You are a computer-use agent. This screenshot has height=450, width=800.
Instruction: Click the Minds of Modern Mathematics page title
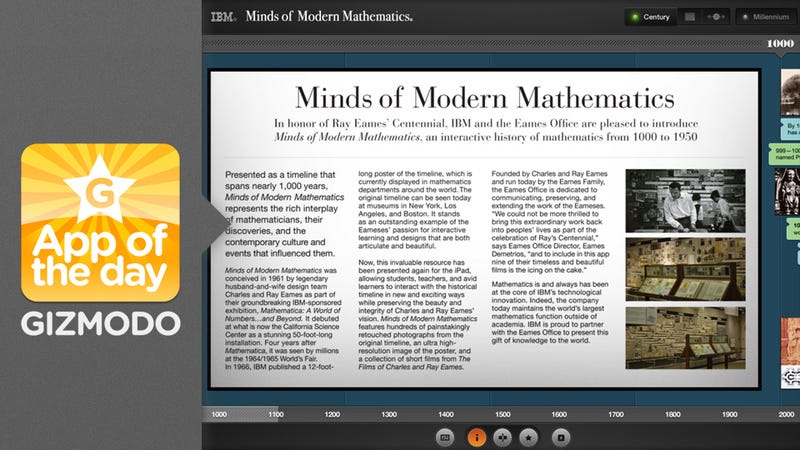485,97
